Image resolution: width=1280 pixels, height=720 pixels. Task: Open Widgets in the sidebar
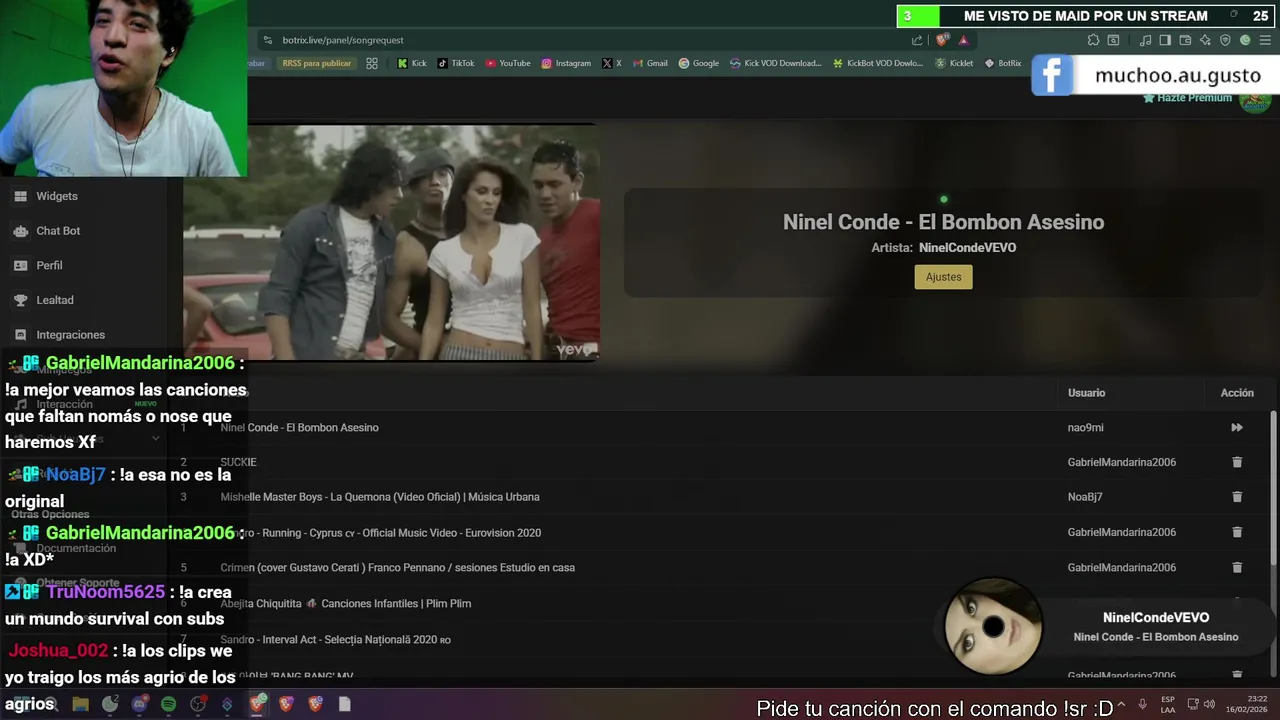pos(57,196)
